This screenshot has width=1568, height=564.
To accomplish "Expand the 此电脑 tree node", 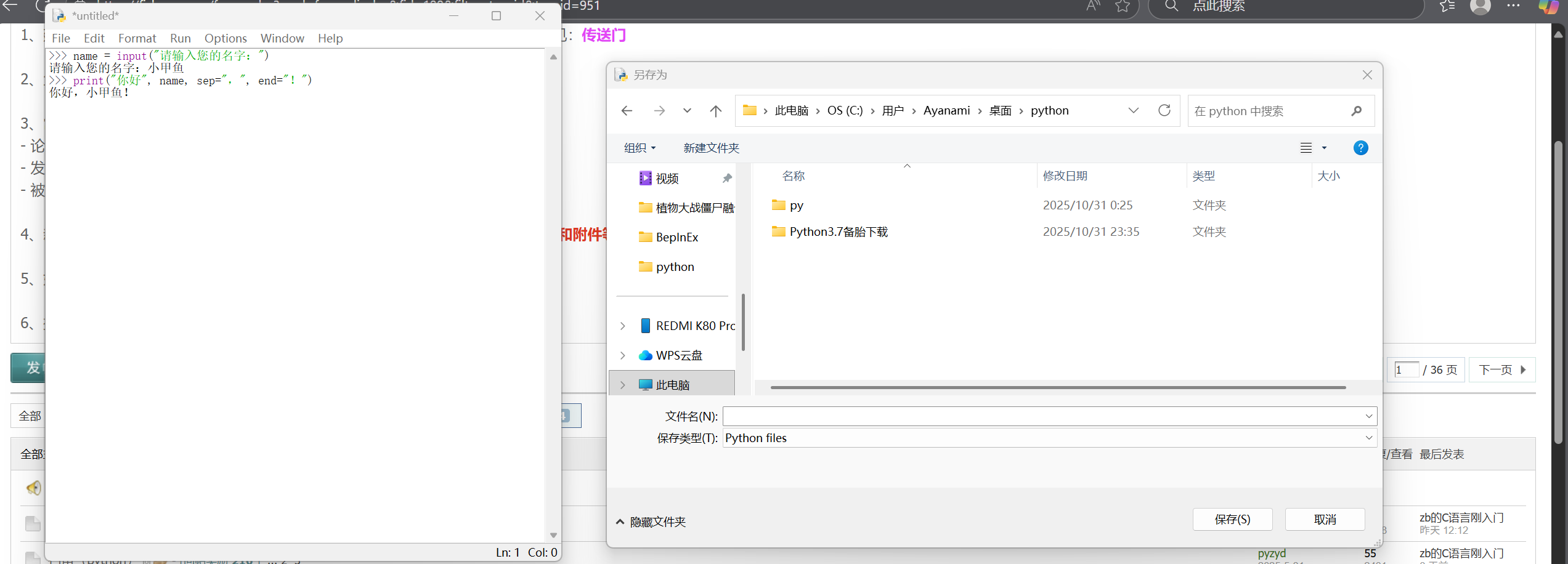I will (x=623, y=385).
